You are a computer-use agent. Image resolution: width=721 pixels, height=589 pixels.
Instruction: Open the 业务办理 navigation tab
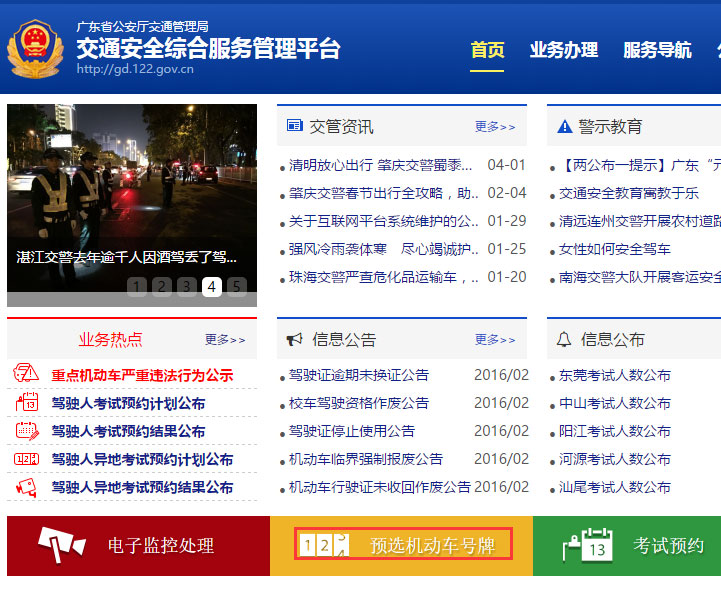tap(564, 50)
